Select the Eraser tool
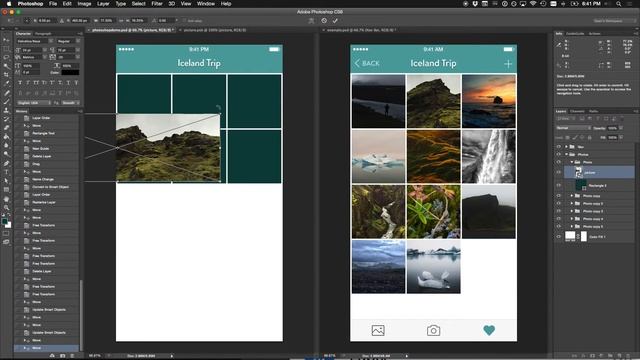 click(6, 128)
